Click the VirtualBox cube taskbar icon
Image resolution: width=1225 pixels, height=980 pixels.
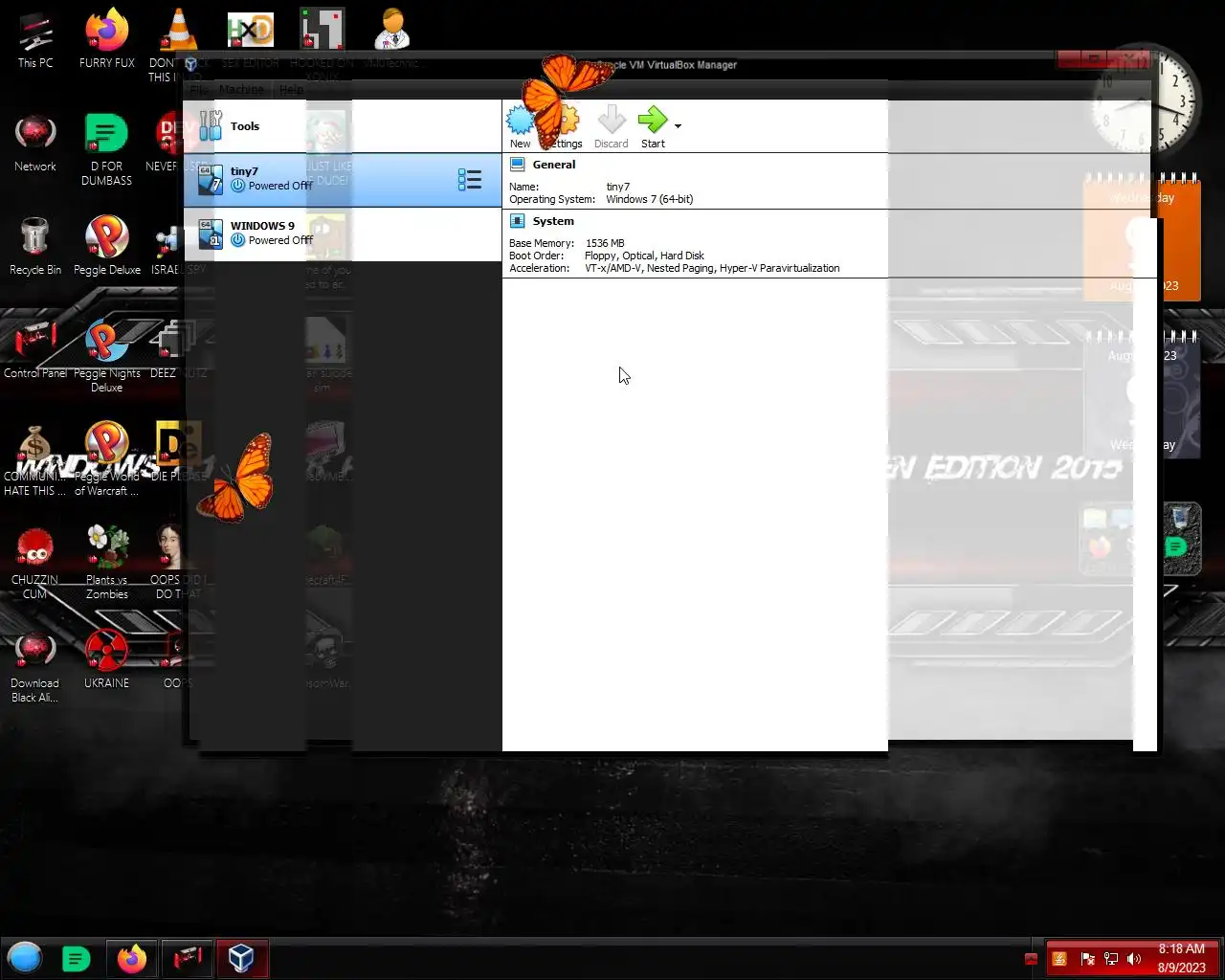[x=241, y=958]
